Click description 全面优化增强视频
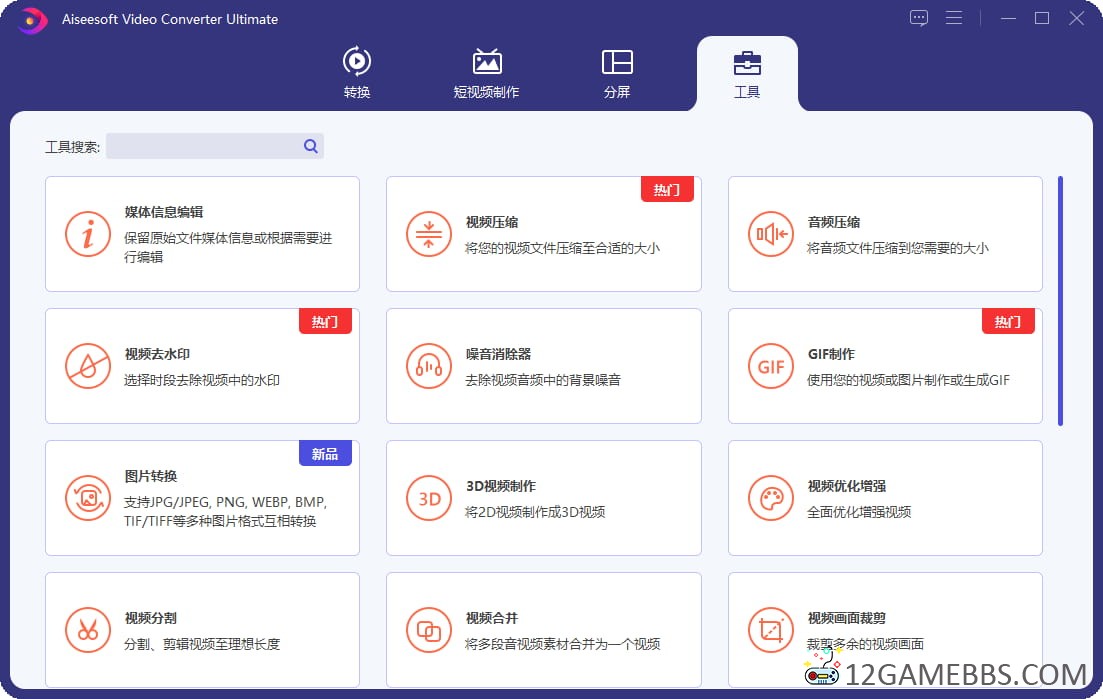The width and height of the screenshot is (1103, 699). click(x=859, y=512)
